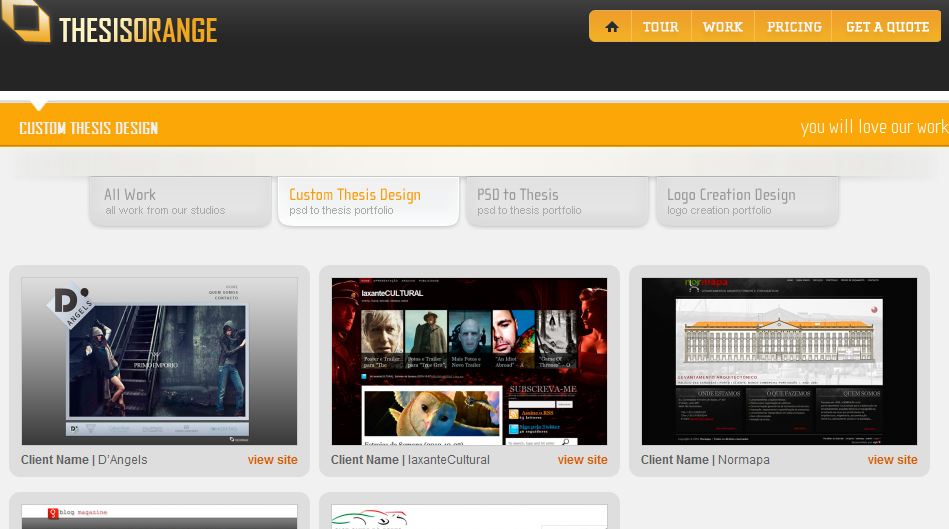Image resolution: width=949 pixels, height=529 pixels.
Task: Switch to the All Work tab
Action: point(180,202)
